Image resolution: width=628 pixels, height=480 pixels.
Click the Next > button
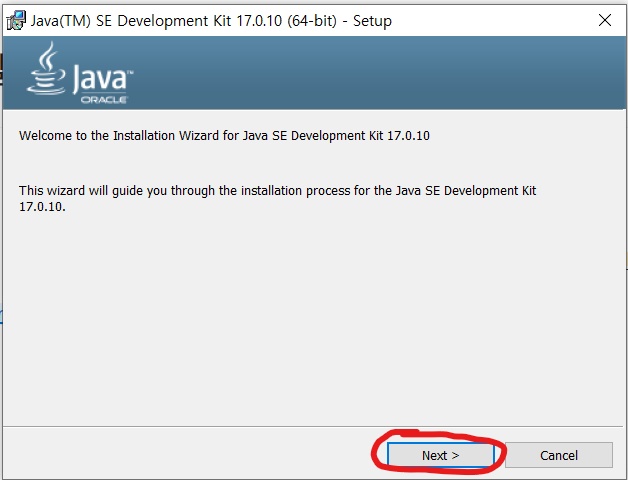tap(441, 455)
